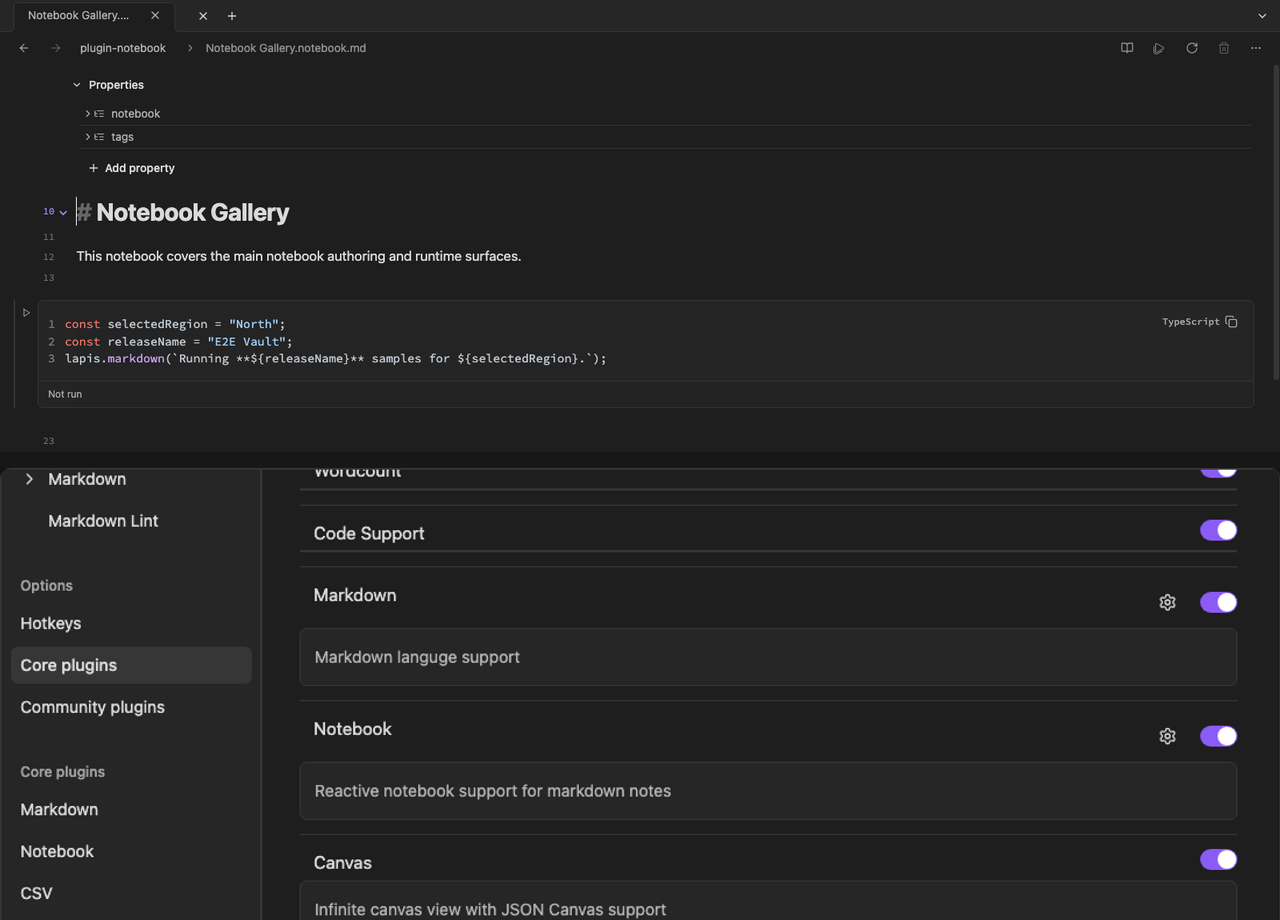This screenshot has width=1280, height=920.
Task: Click code line with releaseName constant
Action: pos(179,341)
